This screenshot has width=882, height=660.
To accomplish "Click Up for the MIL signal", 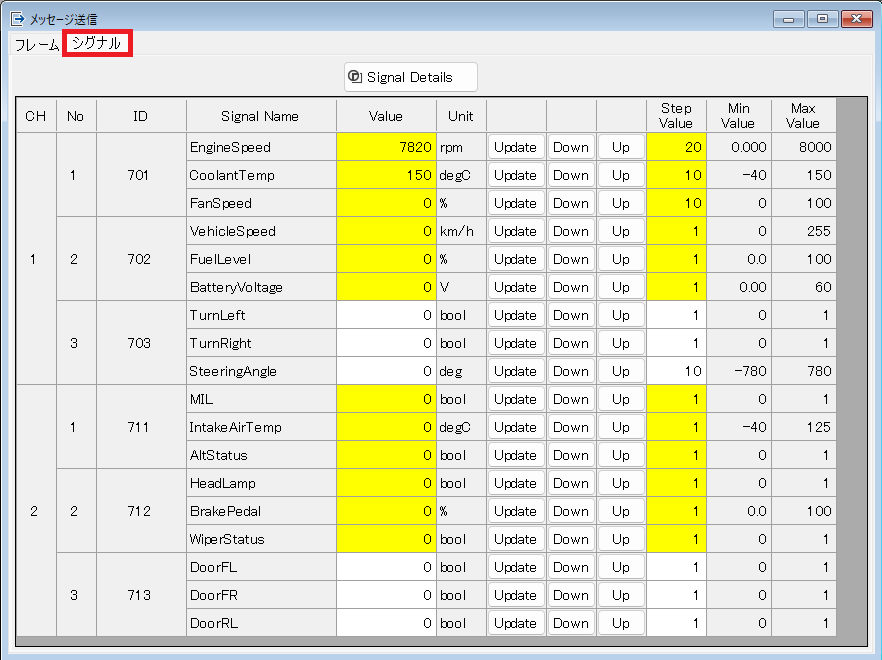I will coord(621,399).
